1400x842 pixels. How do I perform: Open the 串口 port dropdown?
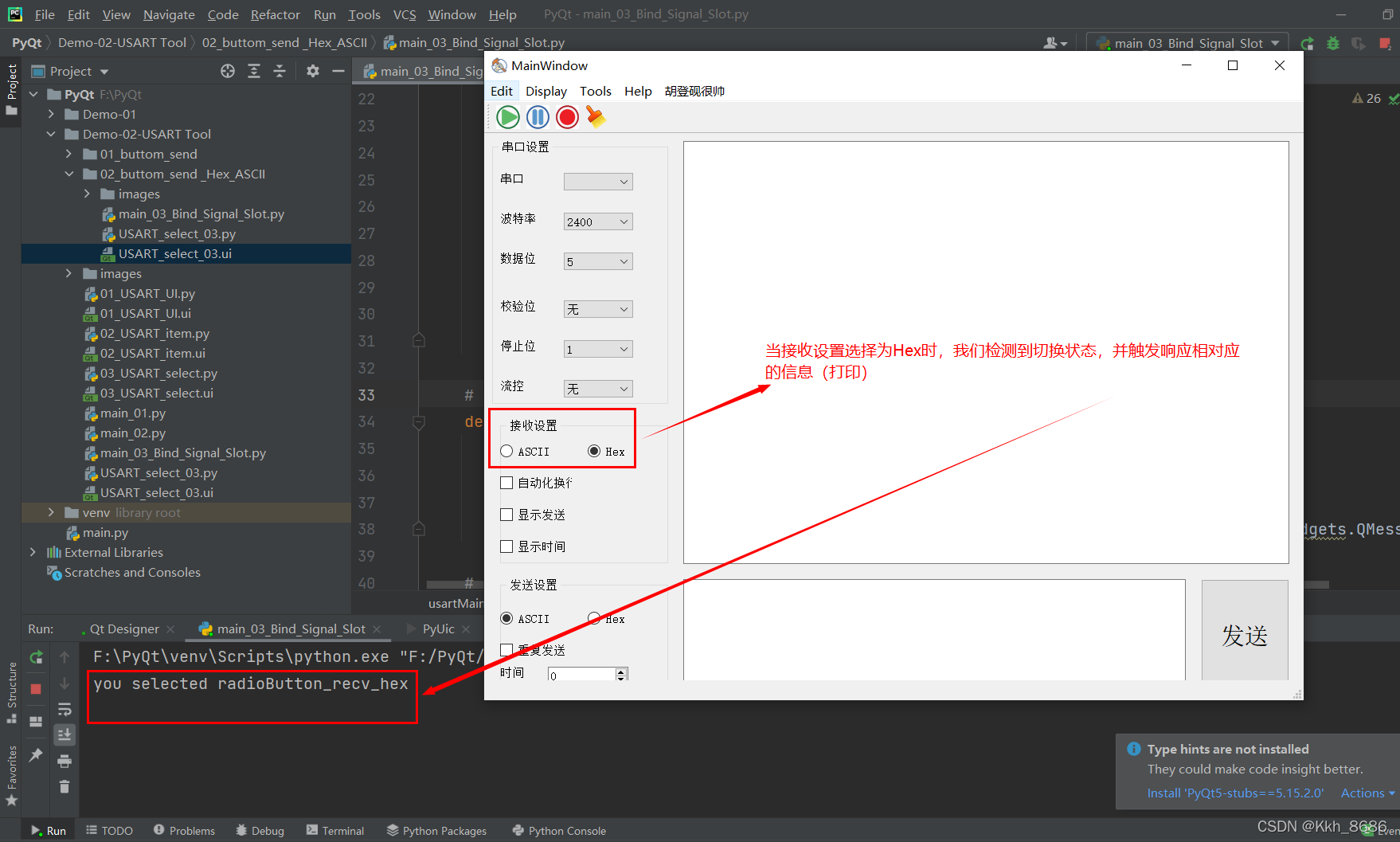(x=598, y=182)
